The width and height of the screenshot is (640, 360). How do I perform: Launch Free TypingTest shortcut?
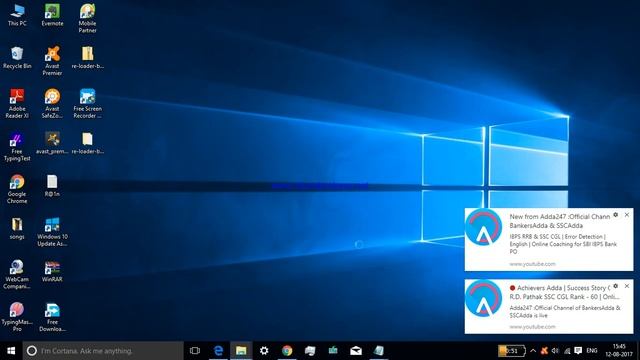(17, 147)
